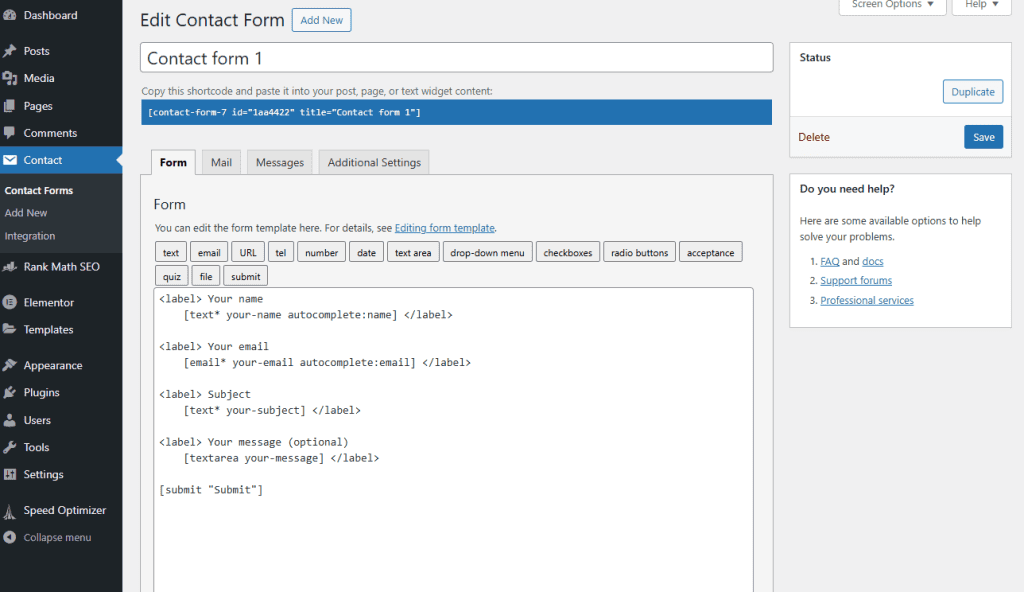Open the Additional Settings tab
This screenshot has width=1024, height=592.
(x=374, y=162)
